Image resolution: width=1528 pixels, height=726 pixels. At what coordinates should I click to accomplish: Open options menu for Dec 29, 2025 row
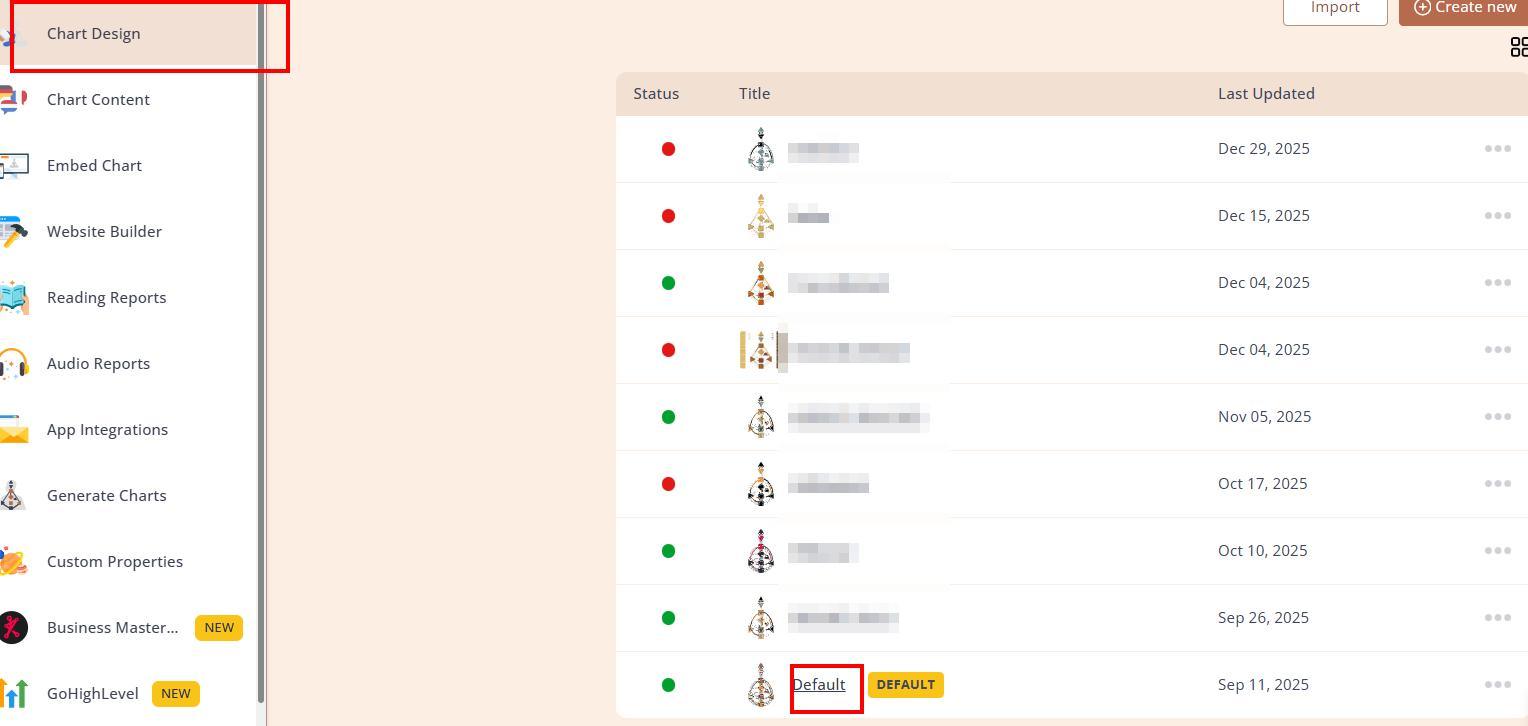pyautogui.click(x=1497, y=149)
